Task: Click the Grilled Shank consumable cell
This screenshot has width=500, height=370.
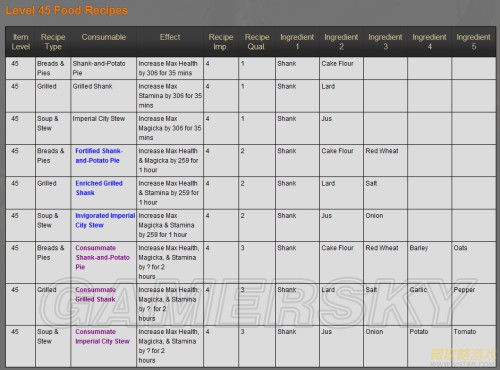Action: click(x=104, y=96)
